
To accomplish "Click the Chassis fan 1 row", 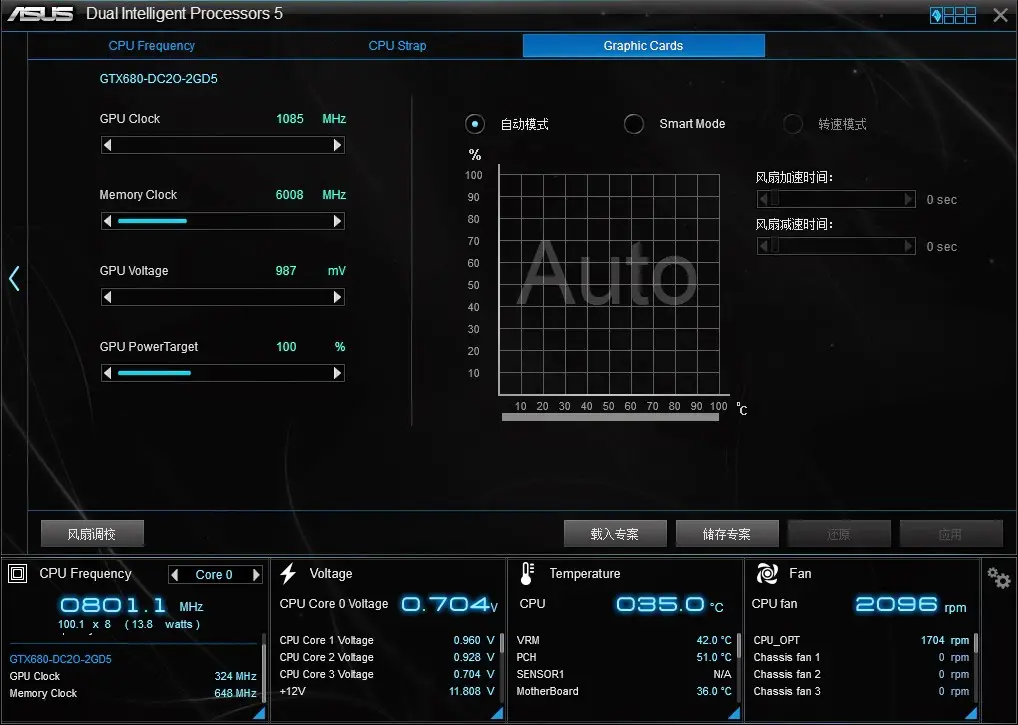I will tap(861, 657).
